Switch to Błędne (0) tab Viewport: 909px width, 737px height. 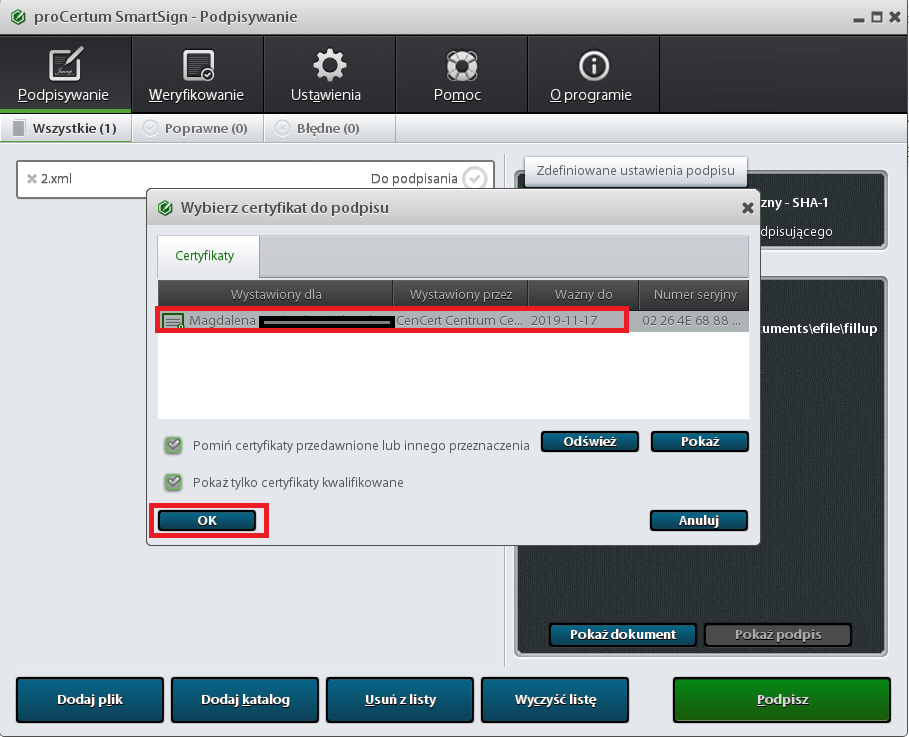[329, 128]
